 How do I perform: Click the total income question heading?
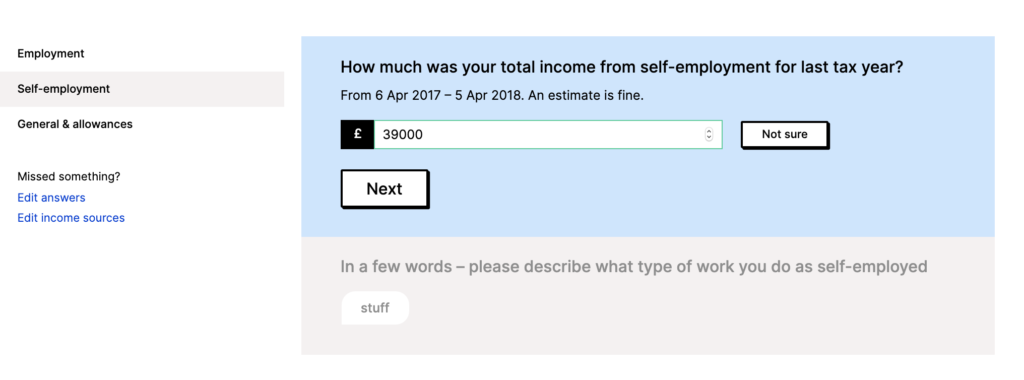(622, 67)
